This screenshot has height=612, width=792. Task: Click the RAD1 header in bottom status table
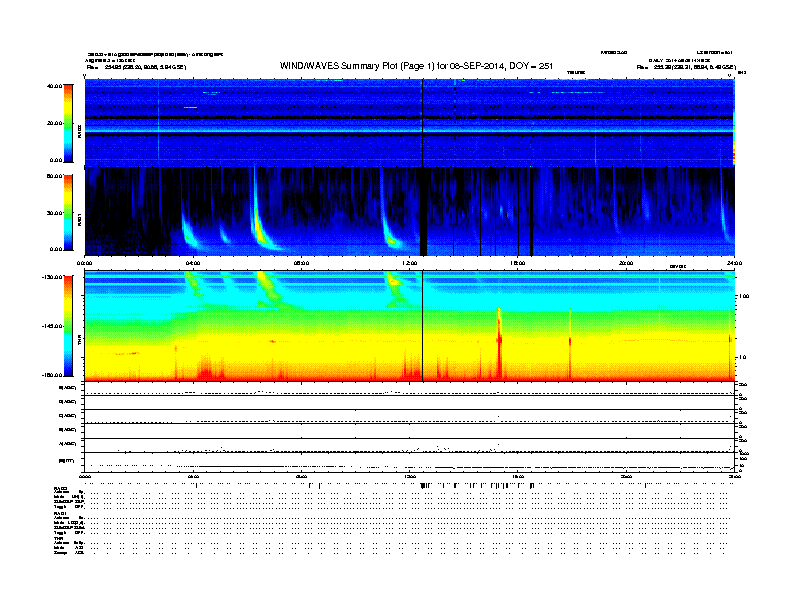(61, 514)
